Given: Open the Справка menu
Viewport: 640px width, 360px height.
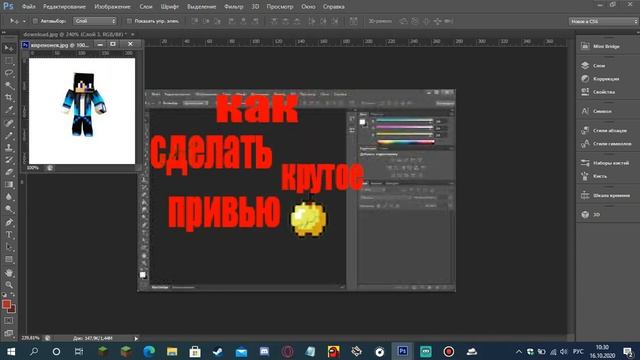Looking at the screenshot, I should click(x=333, y=7).
